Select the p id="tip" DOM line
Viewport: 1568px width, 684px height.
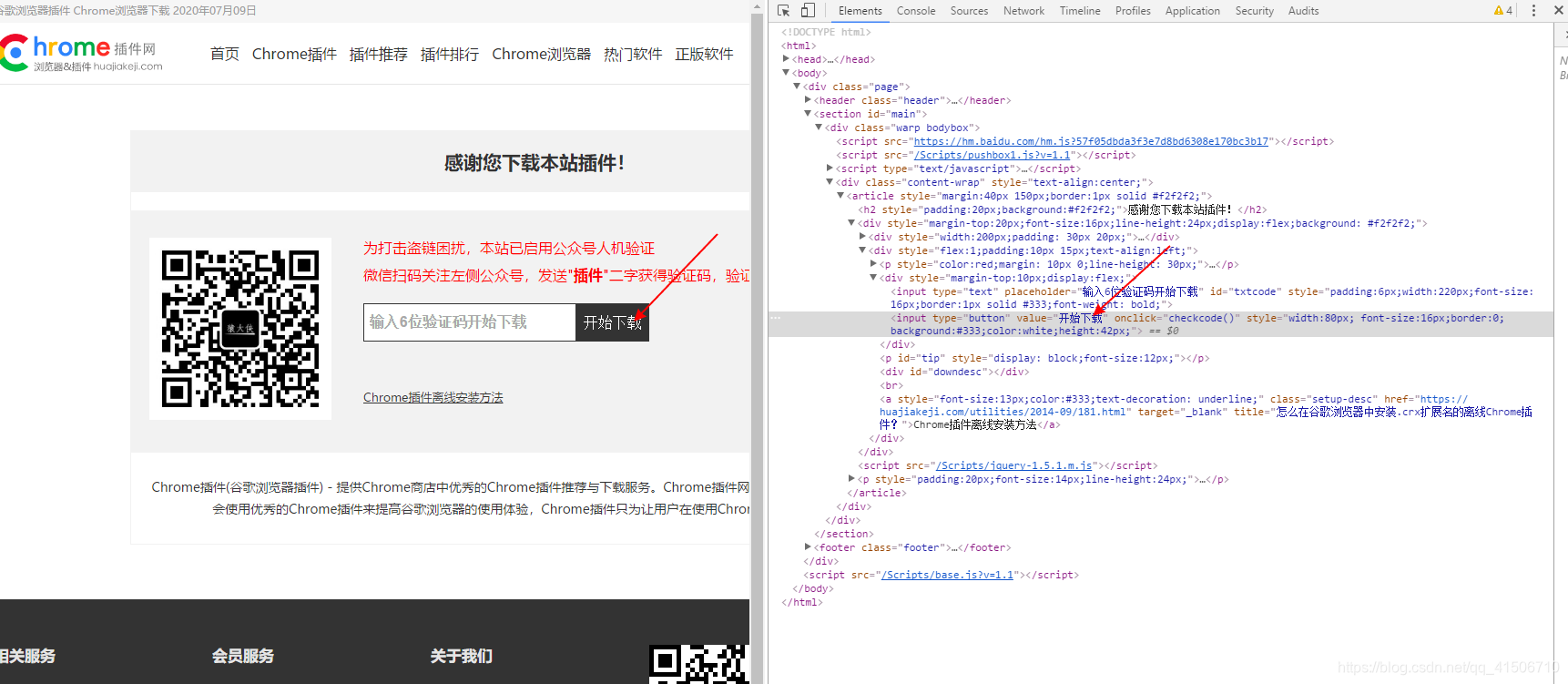tap(1044, 358)
